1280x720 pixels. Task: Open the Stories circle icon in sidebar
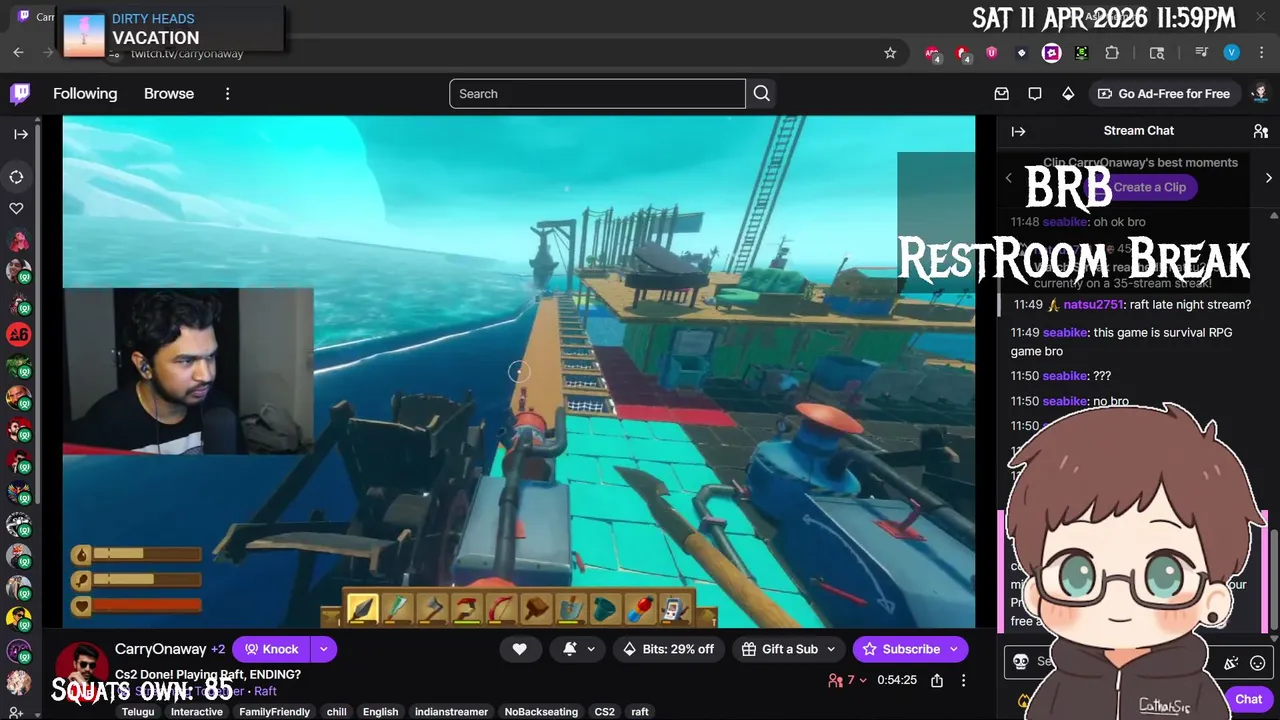17,177
